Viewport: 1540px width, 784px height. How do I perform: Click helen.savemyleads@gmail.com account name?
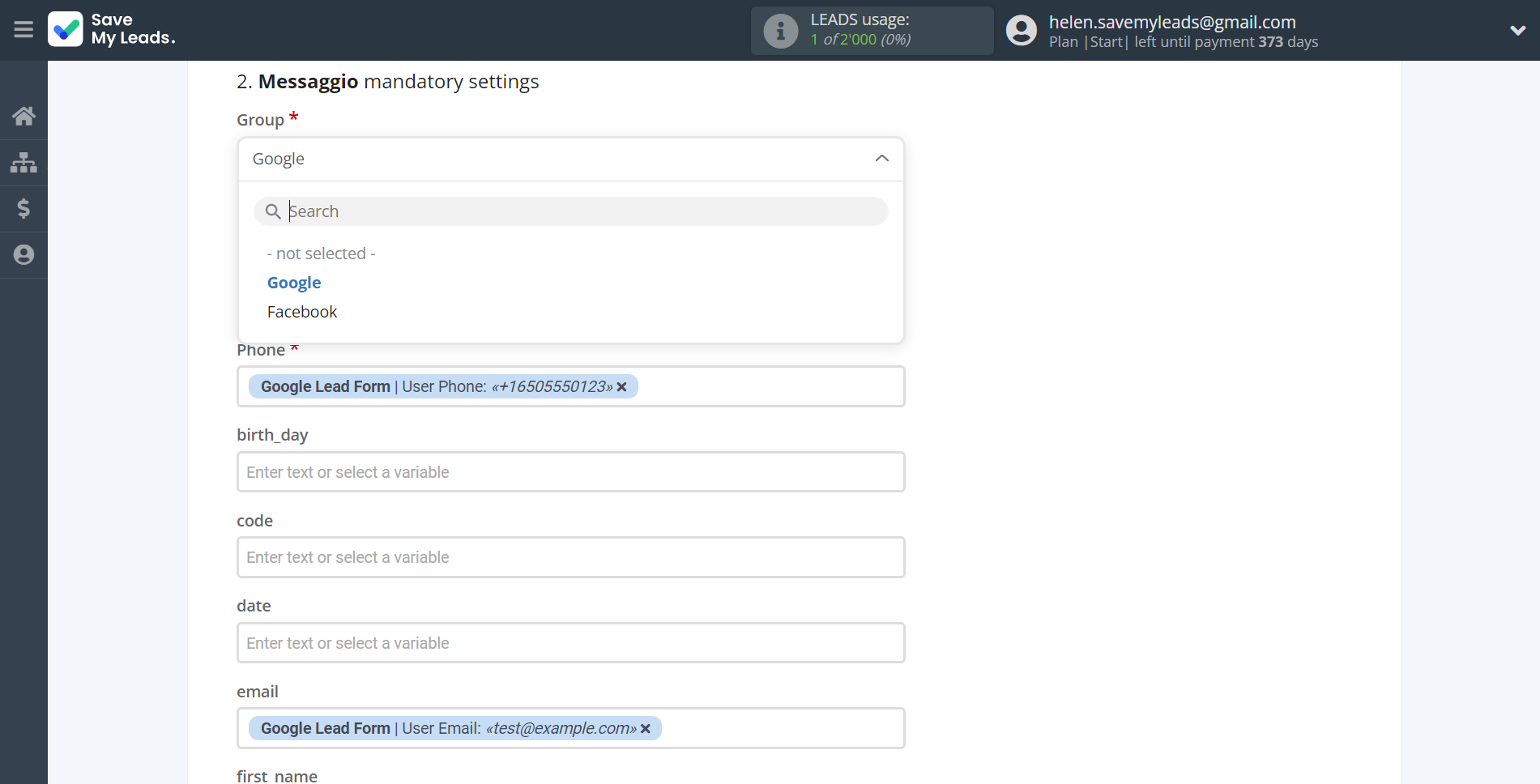(1172, 22)
